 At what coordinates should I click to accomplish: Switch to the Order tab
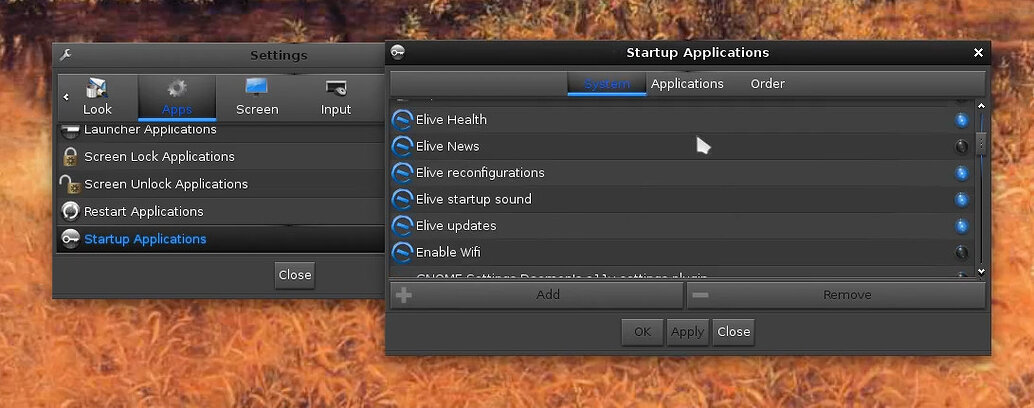(x=768, y=84)
